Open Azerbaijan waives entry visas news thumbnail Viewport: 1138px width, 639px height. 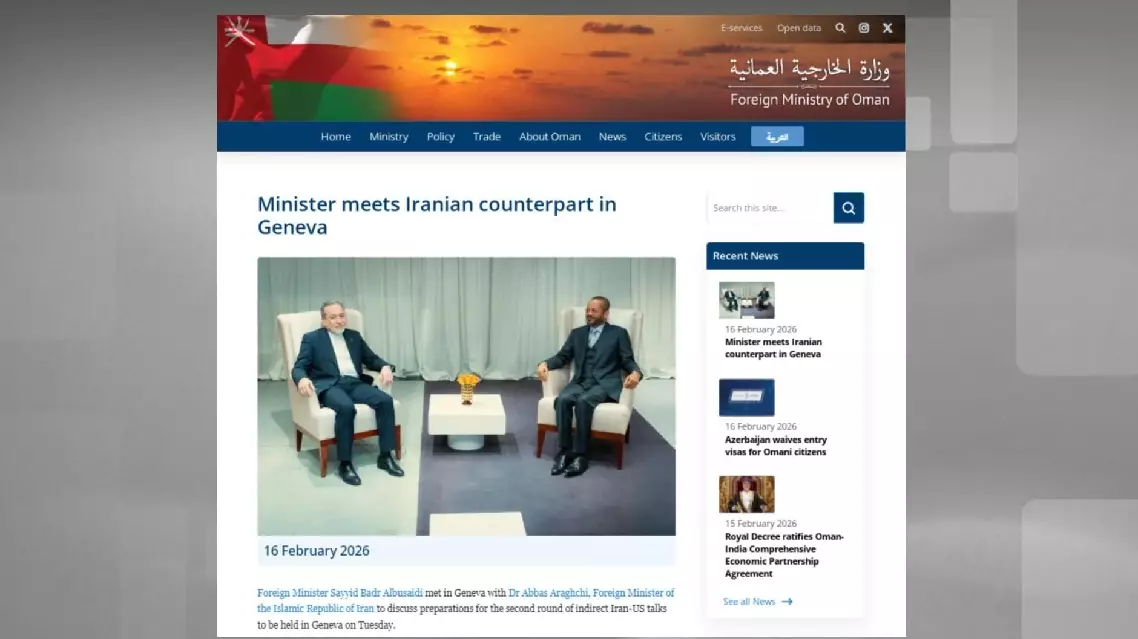(x=746, y=397)
